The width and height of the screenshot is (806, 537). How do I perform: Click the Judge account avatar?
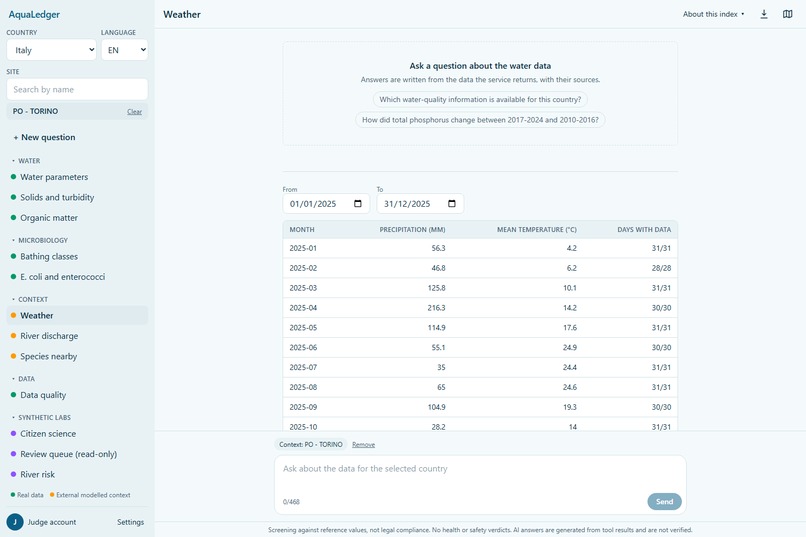click(x=15, y=522)
